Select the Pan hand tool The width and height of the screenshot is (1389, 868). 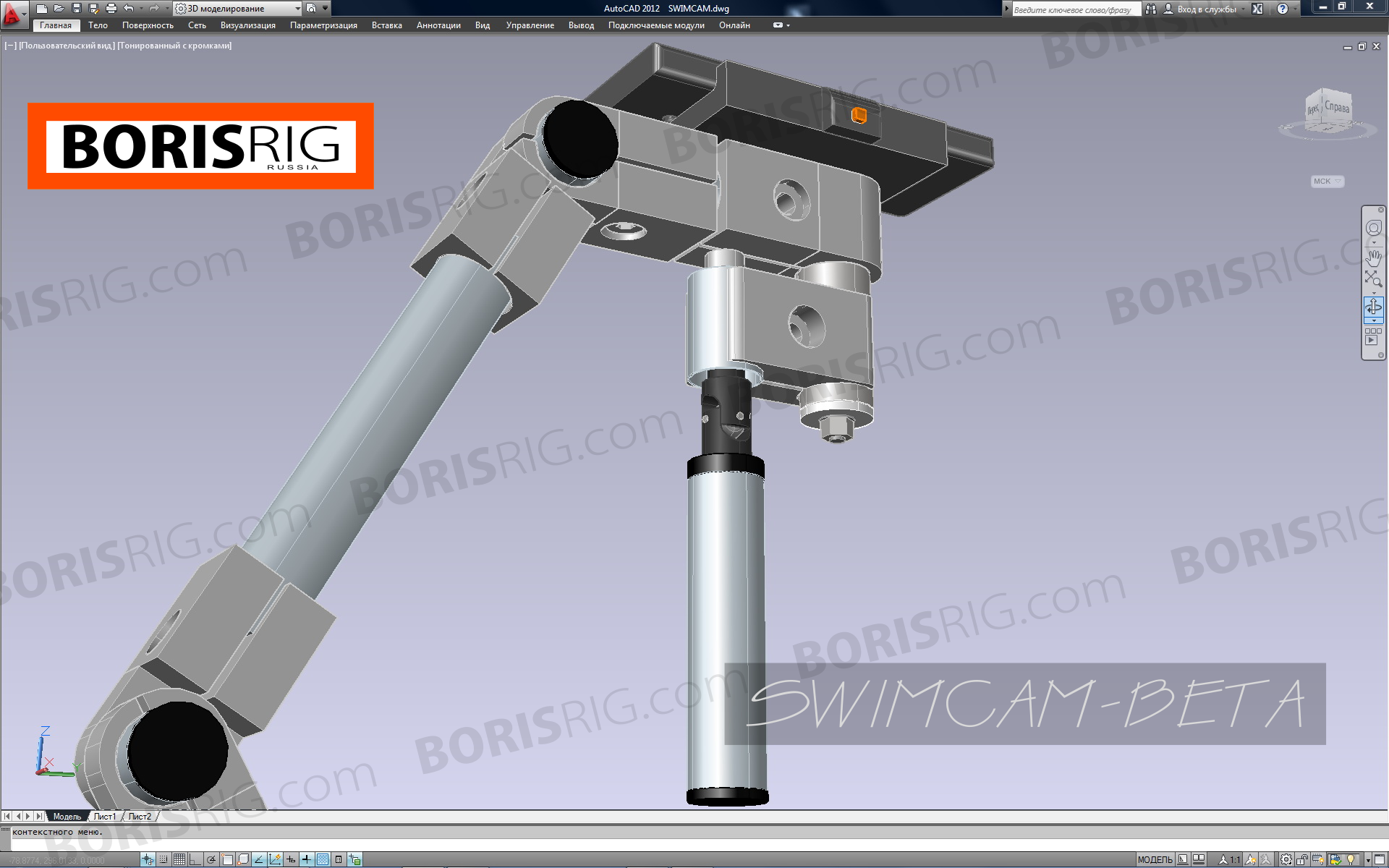tap(1373, 257)
